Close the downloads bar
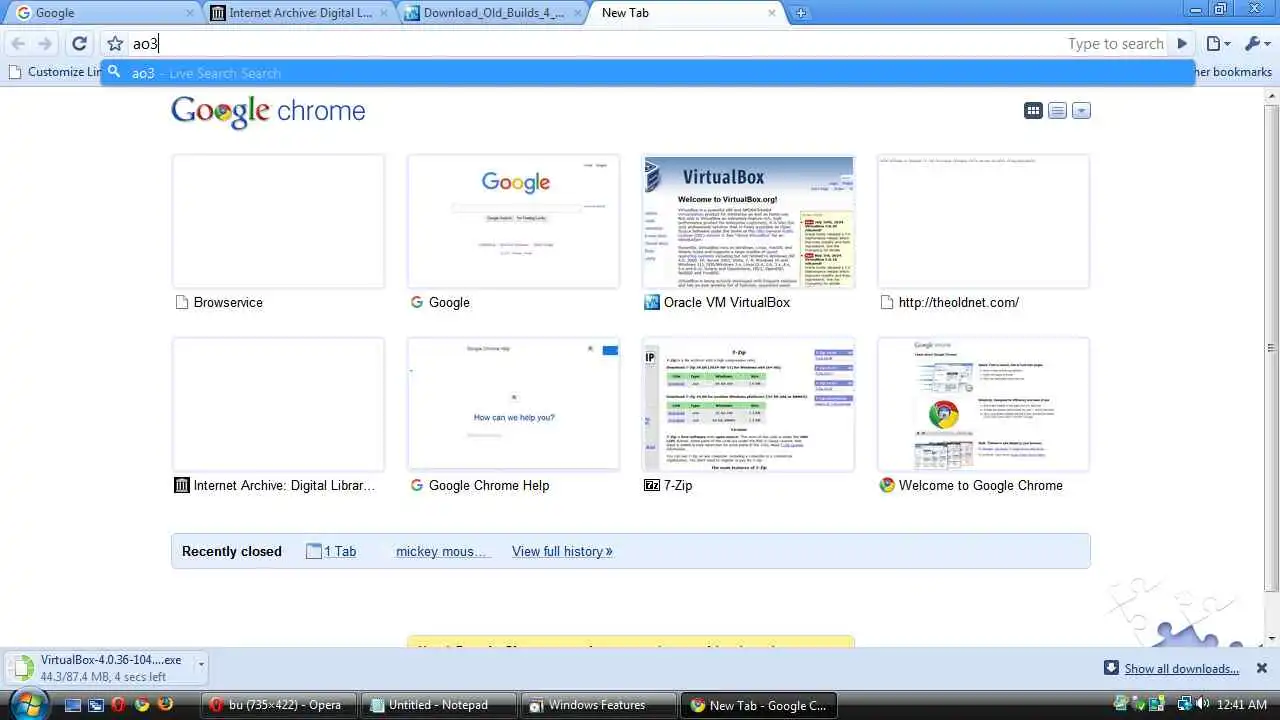 tap(1262, 668)
